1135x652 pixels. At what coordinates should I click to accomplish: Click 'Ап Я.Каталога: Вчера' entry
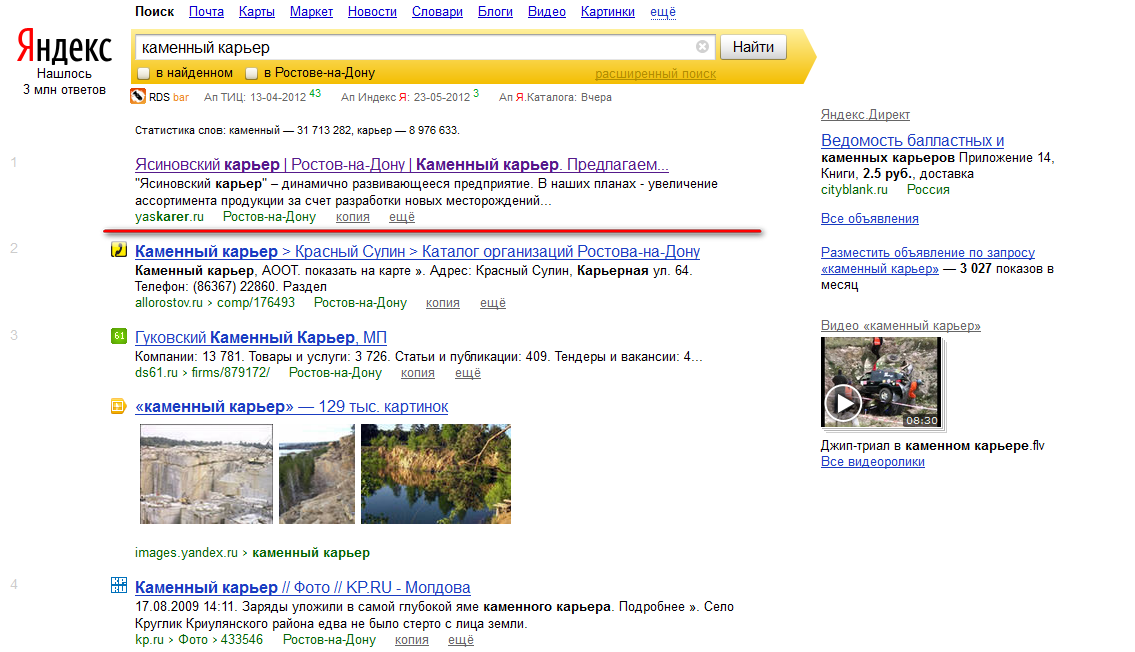click(x=555, y=97)
